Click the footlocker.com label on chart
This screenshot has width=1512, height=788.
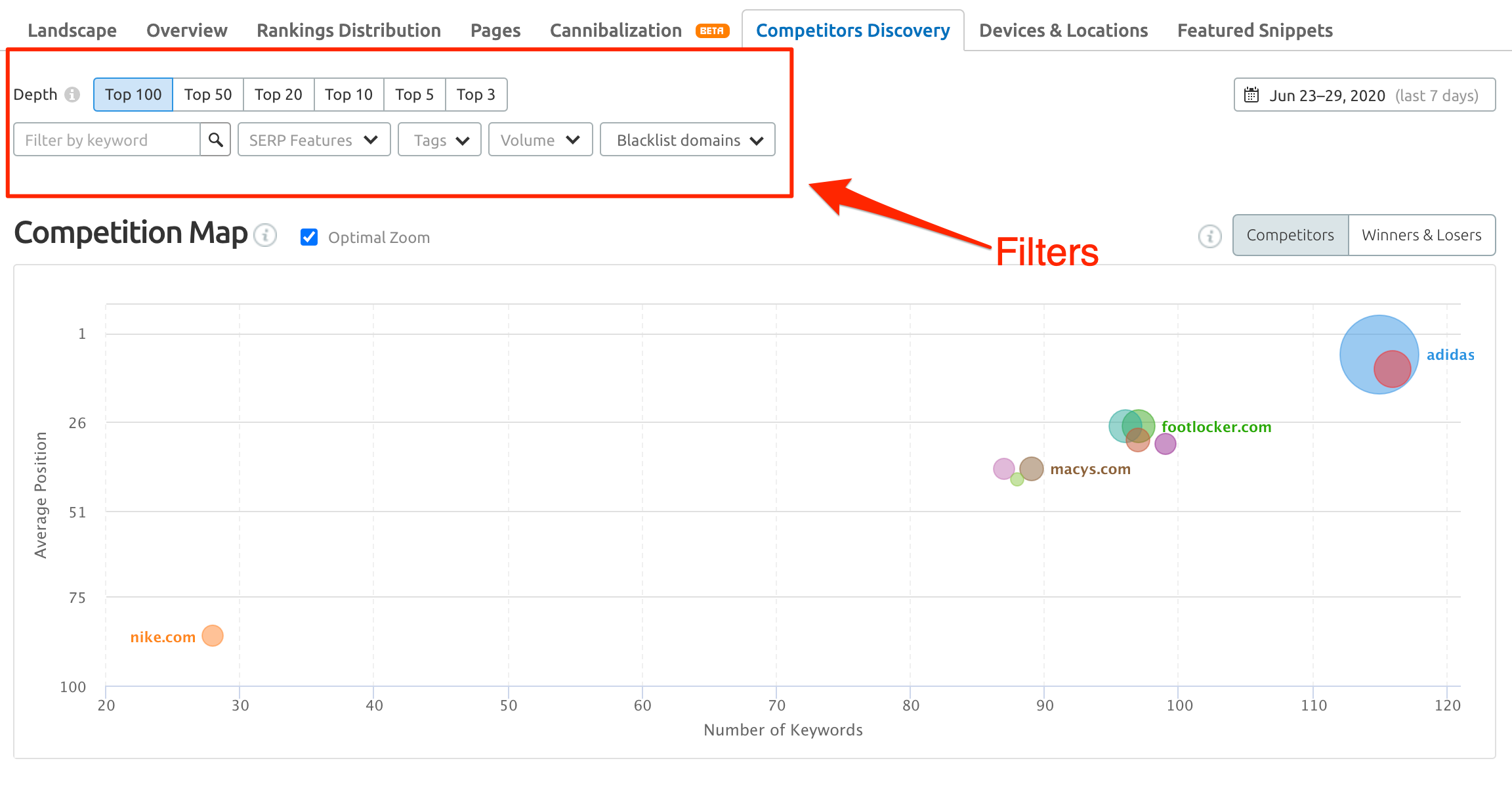(x=1216, y=427)
